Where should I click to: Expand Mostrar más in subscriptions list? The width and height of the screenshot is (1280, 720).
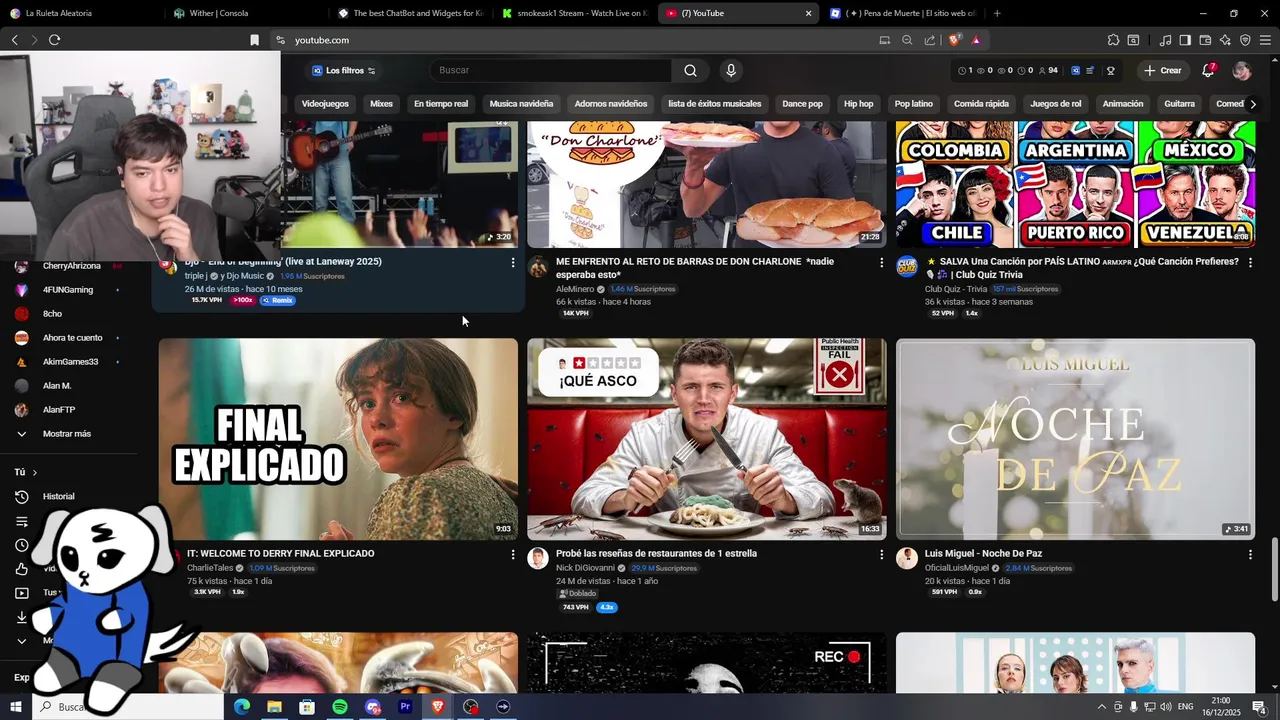pyautogui.click(x=67, y=434)
